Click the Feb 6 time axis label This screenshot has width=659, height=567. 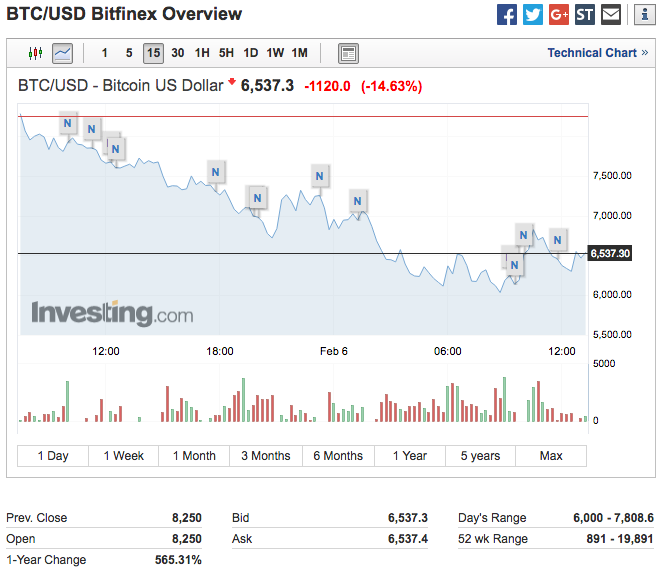[x=334, y=351]
